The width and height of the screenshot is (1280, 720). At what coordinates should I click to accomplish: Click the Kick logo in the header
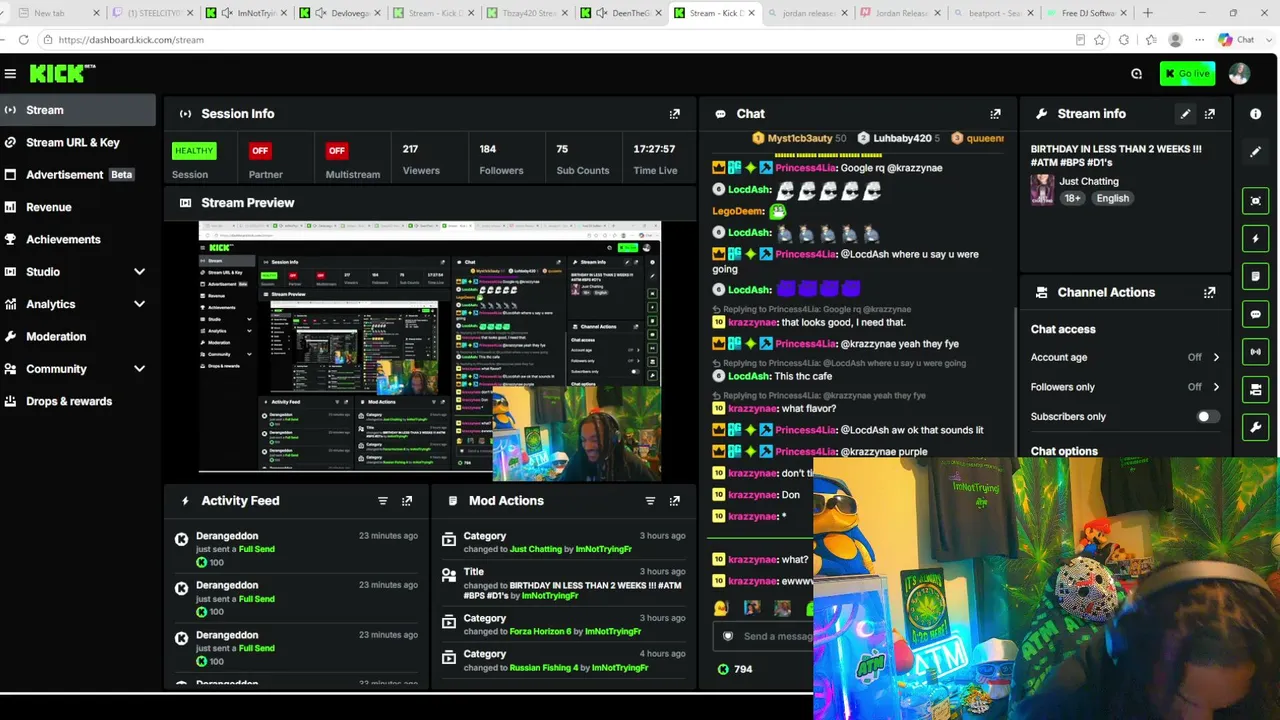(x=62, y=73)
